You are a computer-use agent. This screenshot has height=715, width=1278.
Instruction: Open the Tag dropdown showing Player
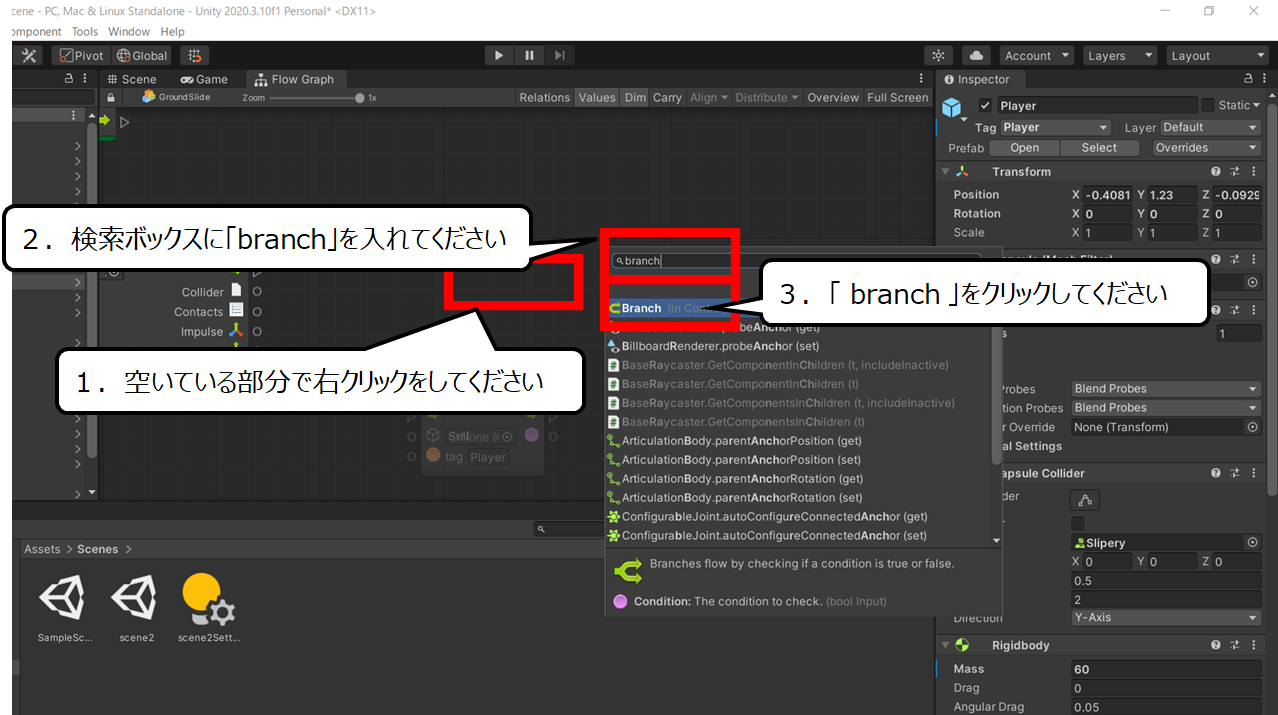[x=1055, y=128]
